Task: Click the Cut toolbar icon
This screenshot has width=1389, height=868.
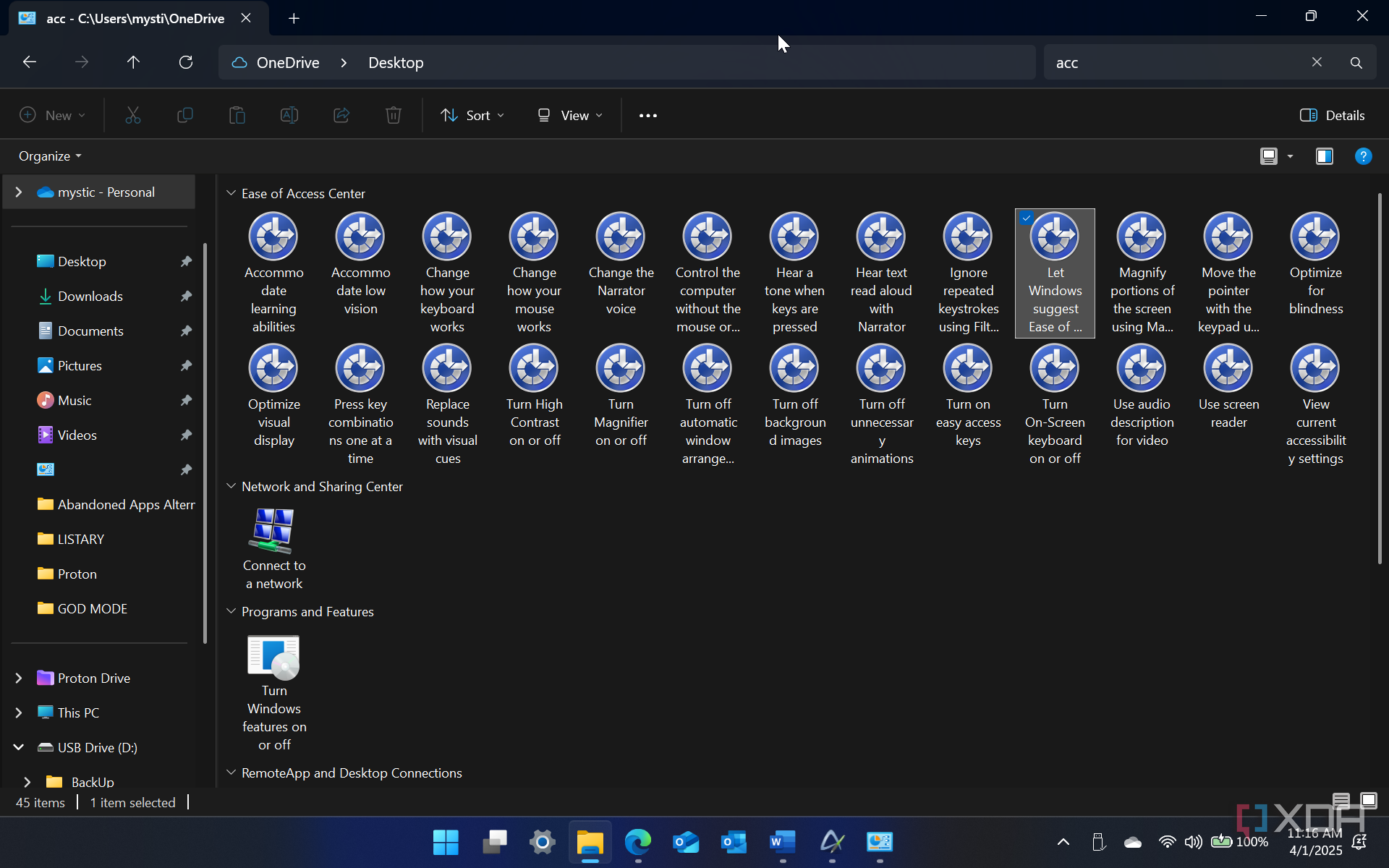Action: 133,115
